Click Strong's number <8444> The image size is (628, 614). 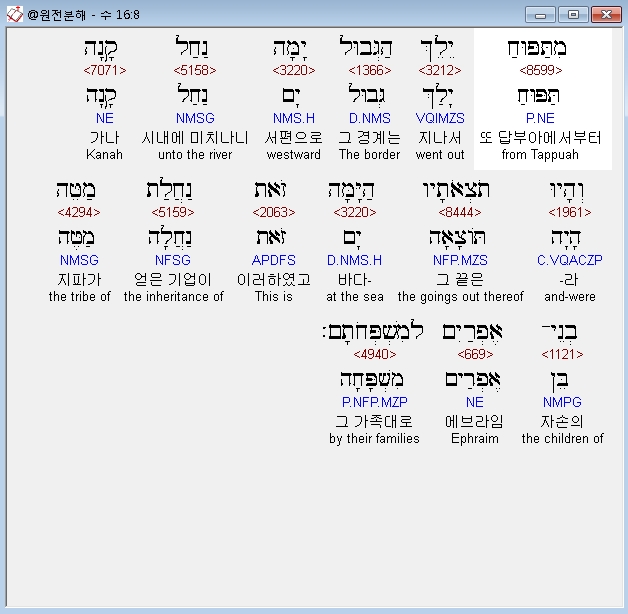coord(460,212)
